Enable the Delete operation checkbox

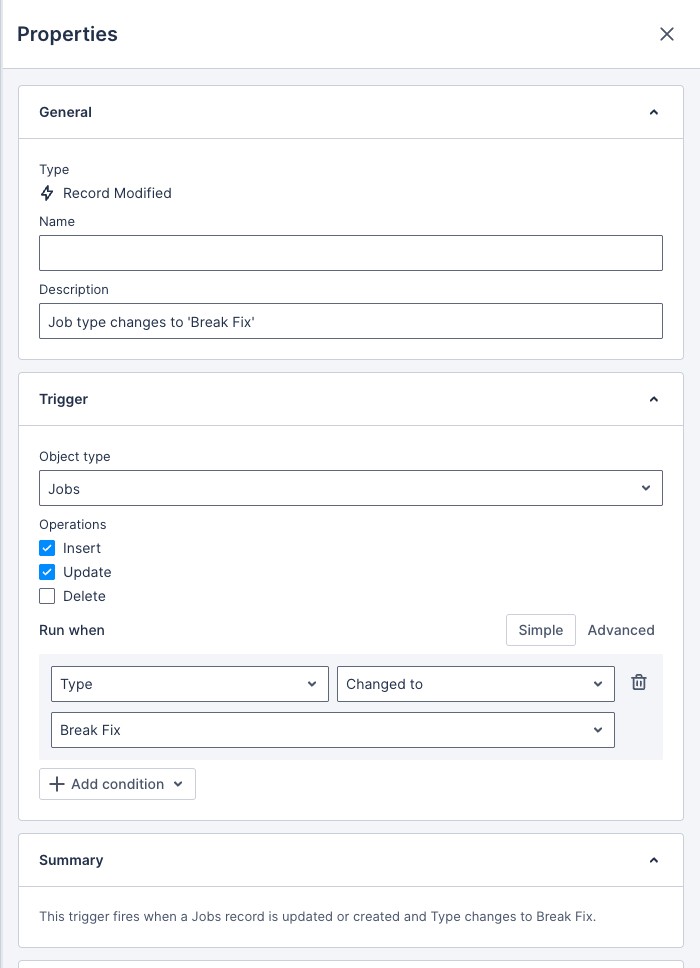click(x=47, y=596)
